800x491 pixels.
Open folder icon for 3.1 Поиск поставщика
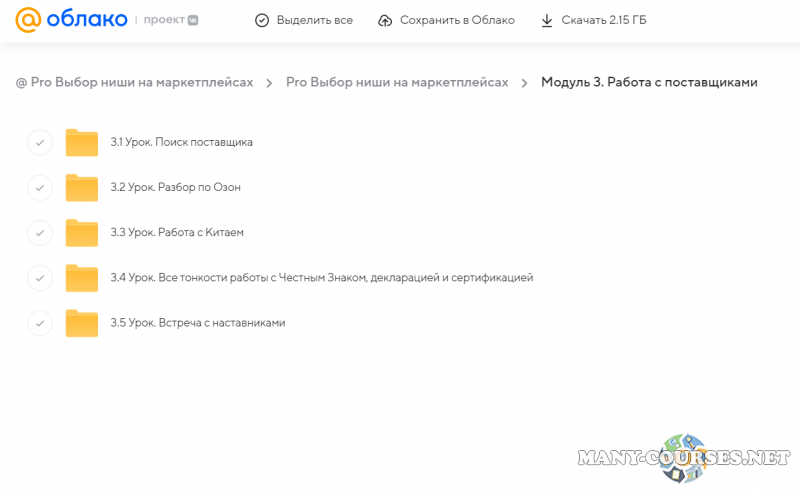(81, 142)
